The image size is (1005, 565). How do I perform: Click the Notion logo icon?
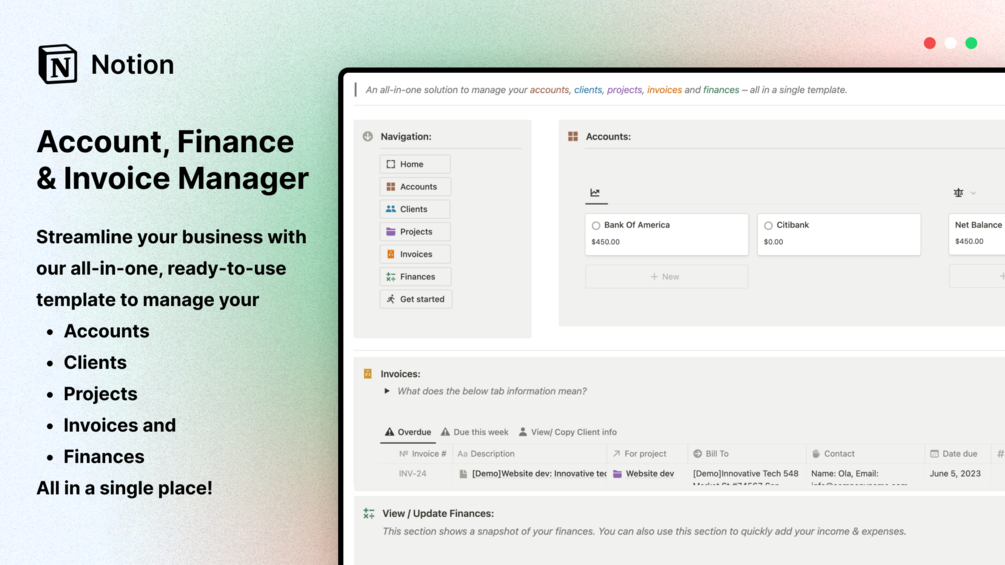pyautogui.click(x=58, y=64)
